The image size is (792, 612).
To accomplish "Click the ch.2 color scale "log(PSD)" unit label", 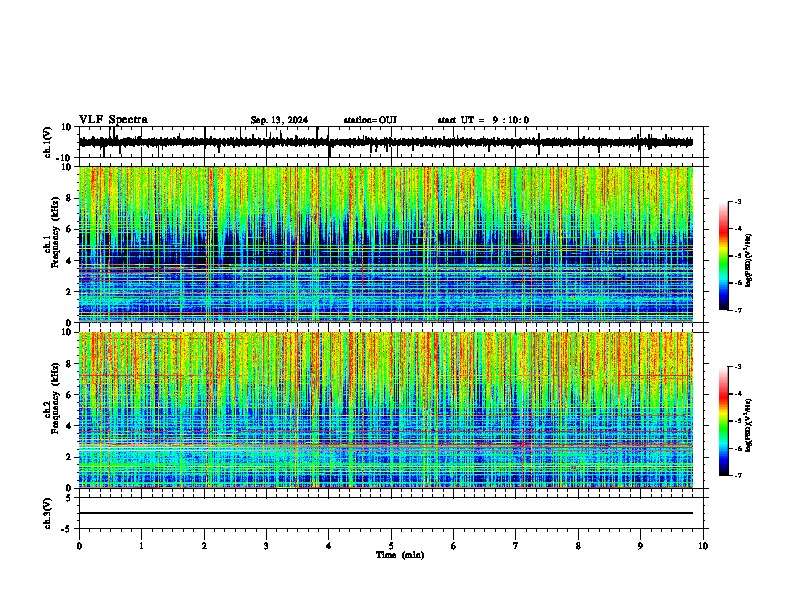I will (748, 426).
